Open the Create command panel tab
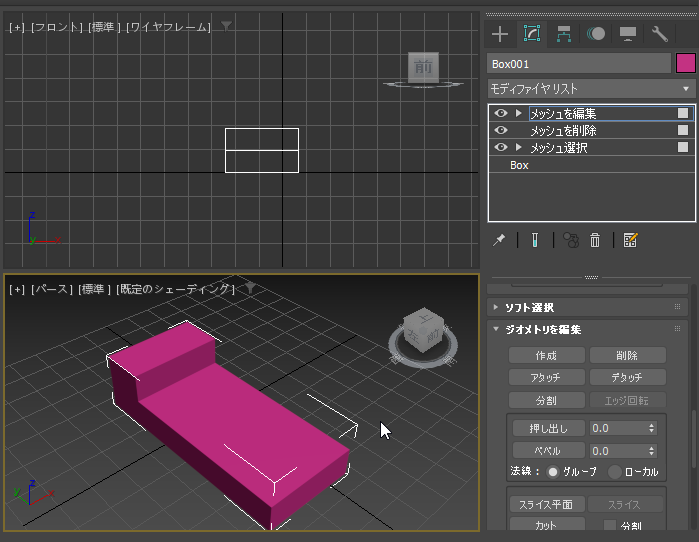Viewport: 699px width, 542px height. pyautogui.click(x=500, y=34)
